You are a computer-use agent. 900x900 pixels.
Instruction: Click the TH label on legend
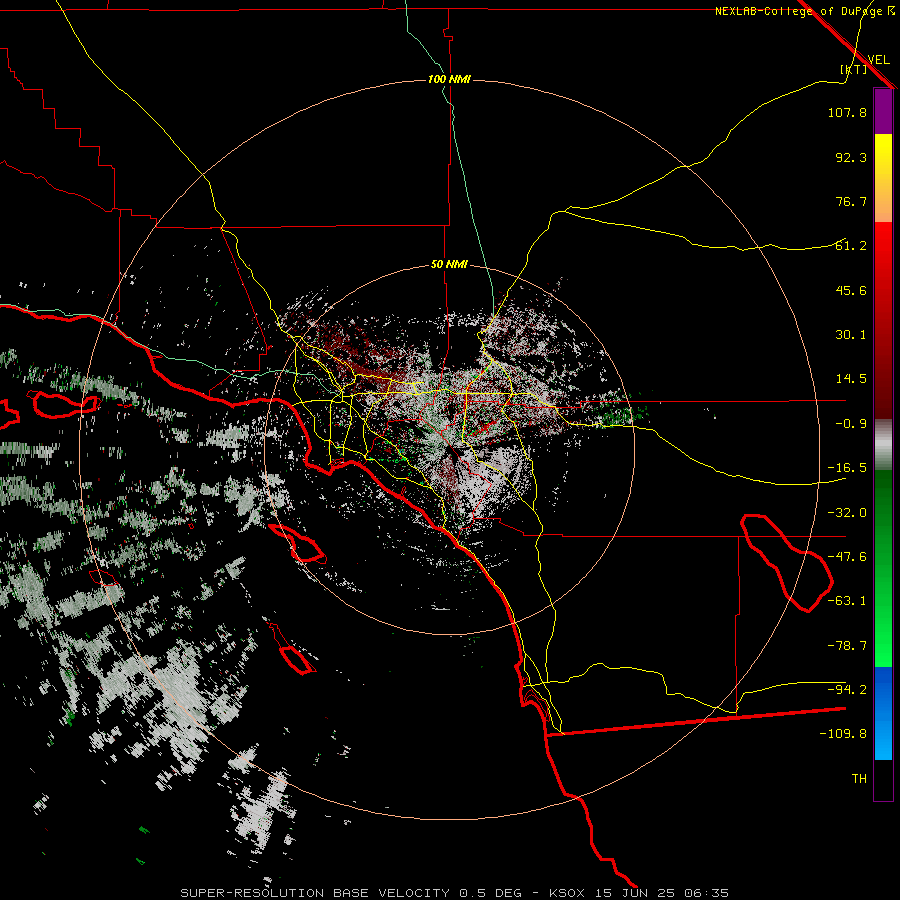859,779
